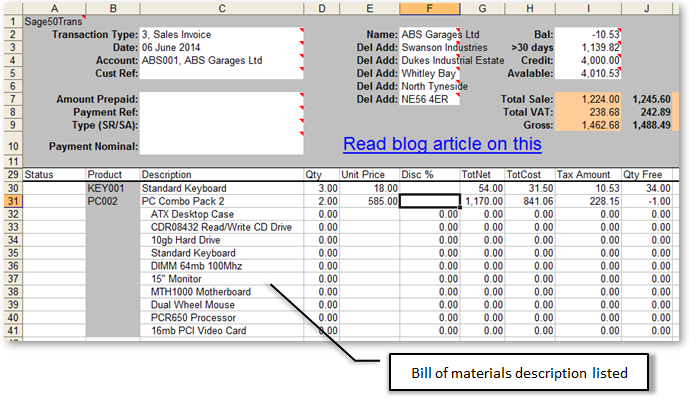
Task: Click the Account field with ABS001
Action: pos(221,60)
